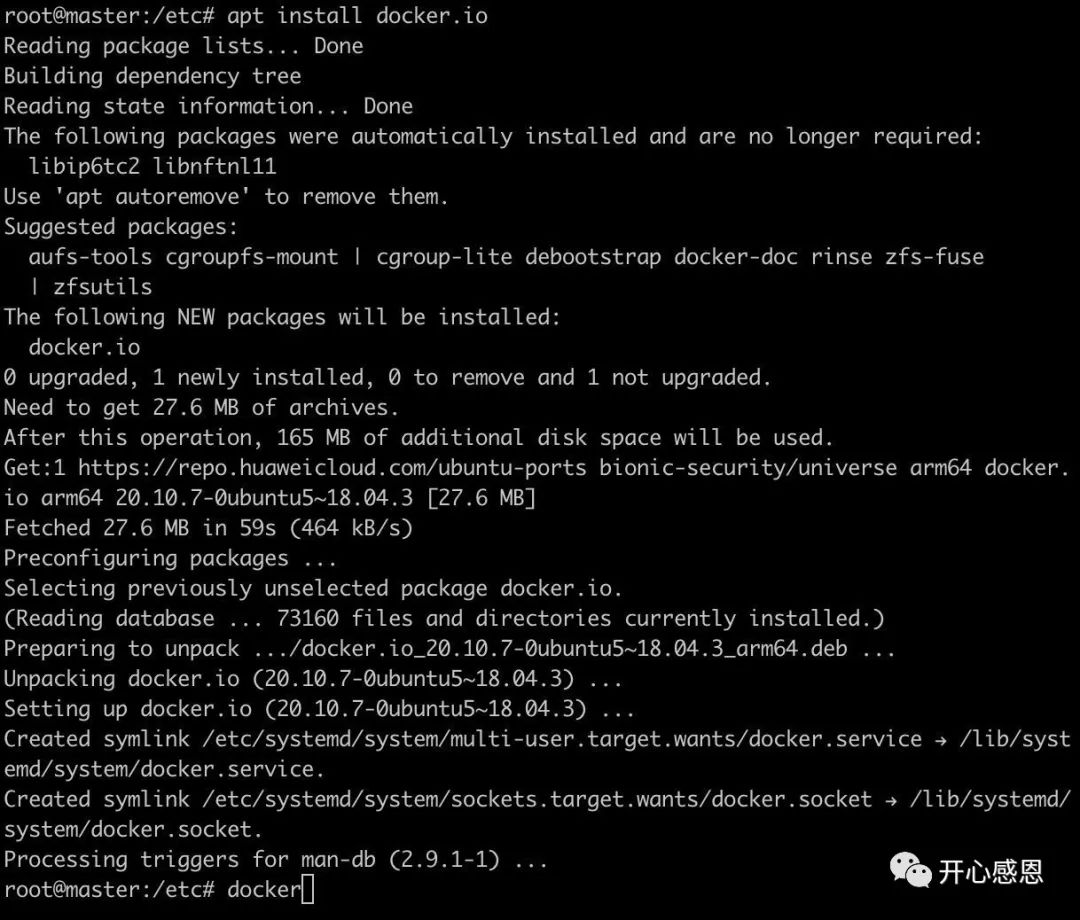Click the WeChat logo watermark icon
The height and width of the screenshot is (920, 1080).
pos(911,870)
